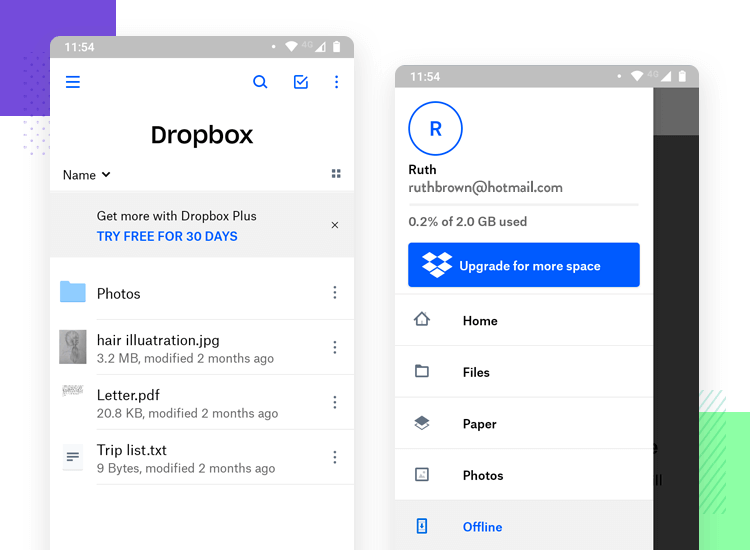Open hair illuatration.jpg thumbnail
This screenshot has height=550, width=750.
click(73, 347)
